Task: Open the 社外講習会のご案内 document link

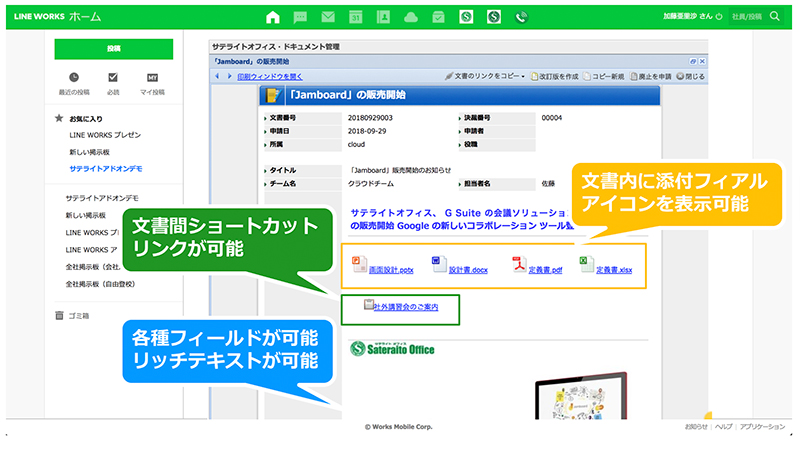Action: click(x=406, y=307)
